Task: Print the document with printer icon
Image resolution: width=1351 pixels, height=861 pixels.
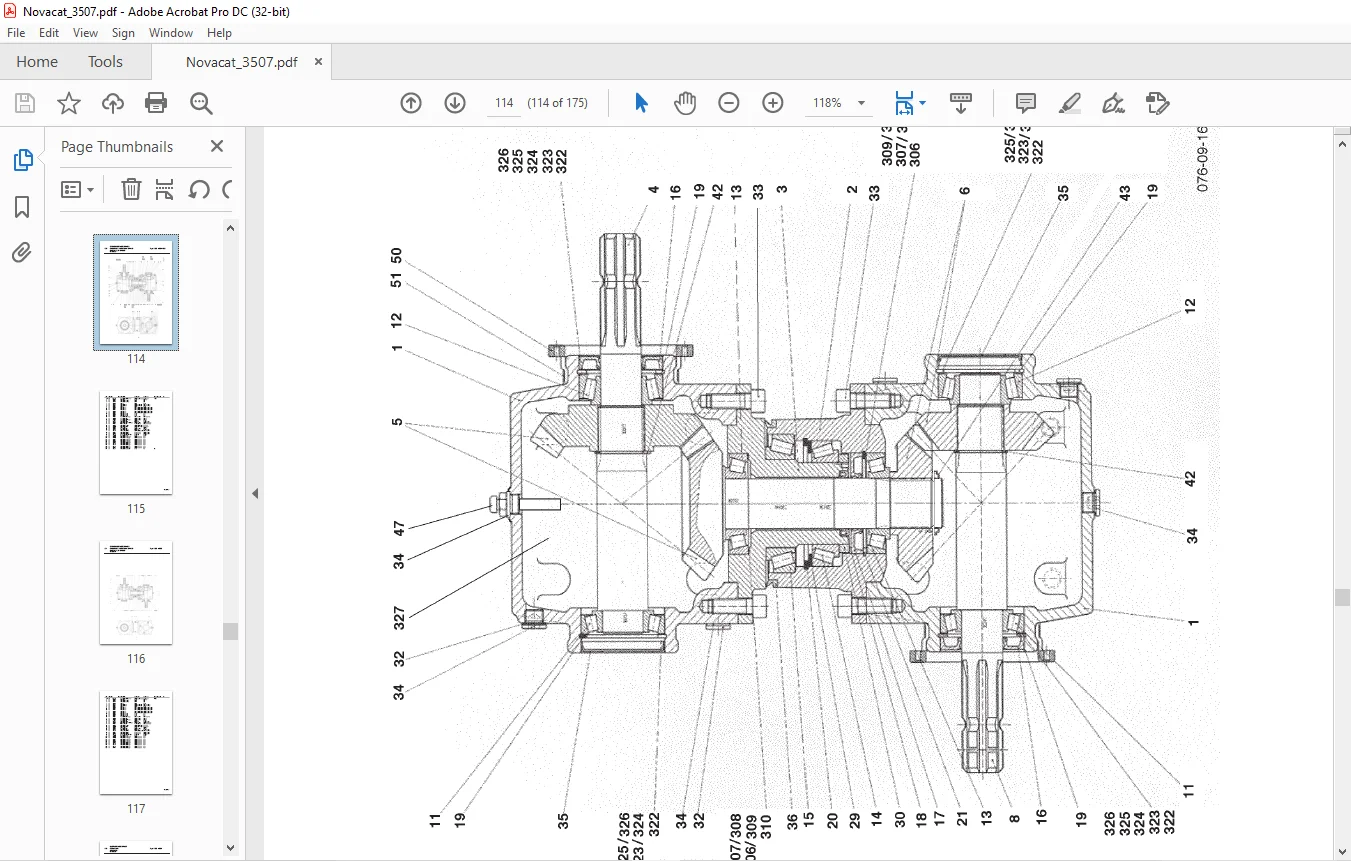Action: (156, 103)
